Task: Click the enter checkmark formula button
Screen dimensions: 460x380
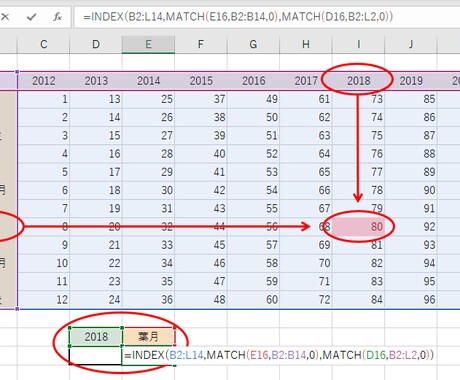Action: coord(31,17)
